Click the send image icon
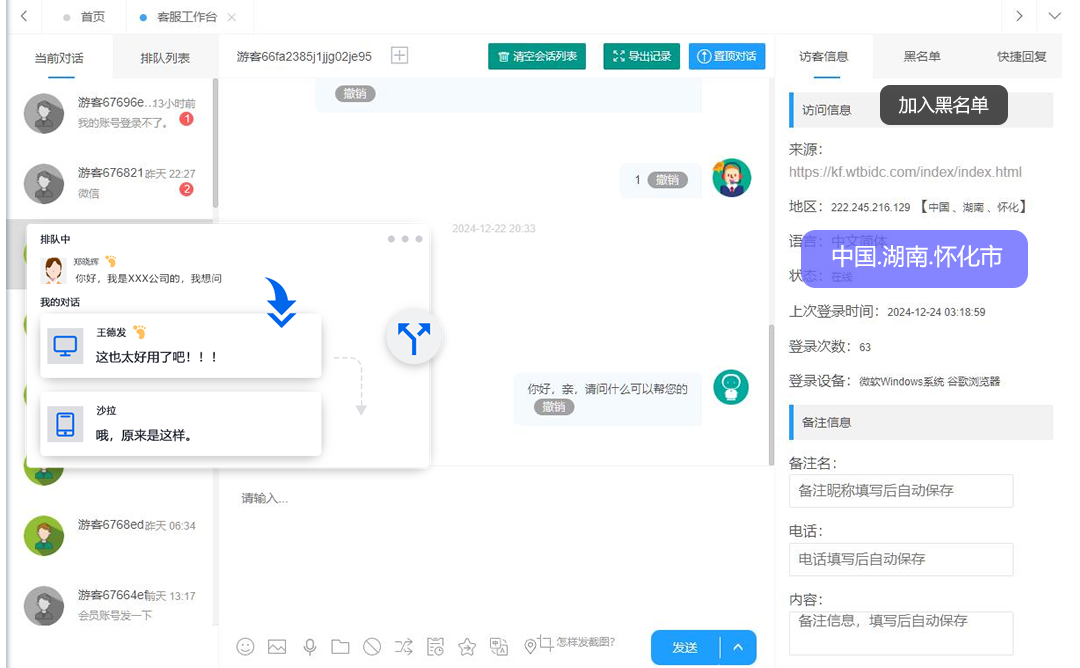This screenshot has height=668, width=1080. (x=277, y=647)
